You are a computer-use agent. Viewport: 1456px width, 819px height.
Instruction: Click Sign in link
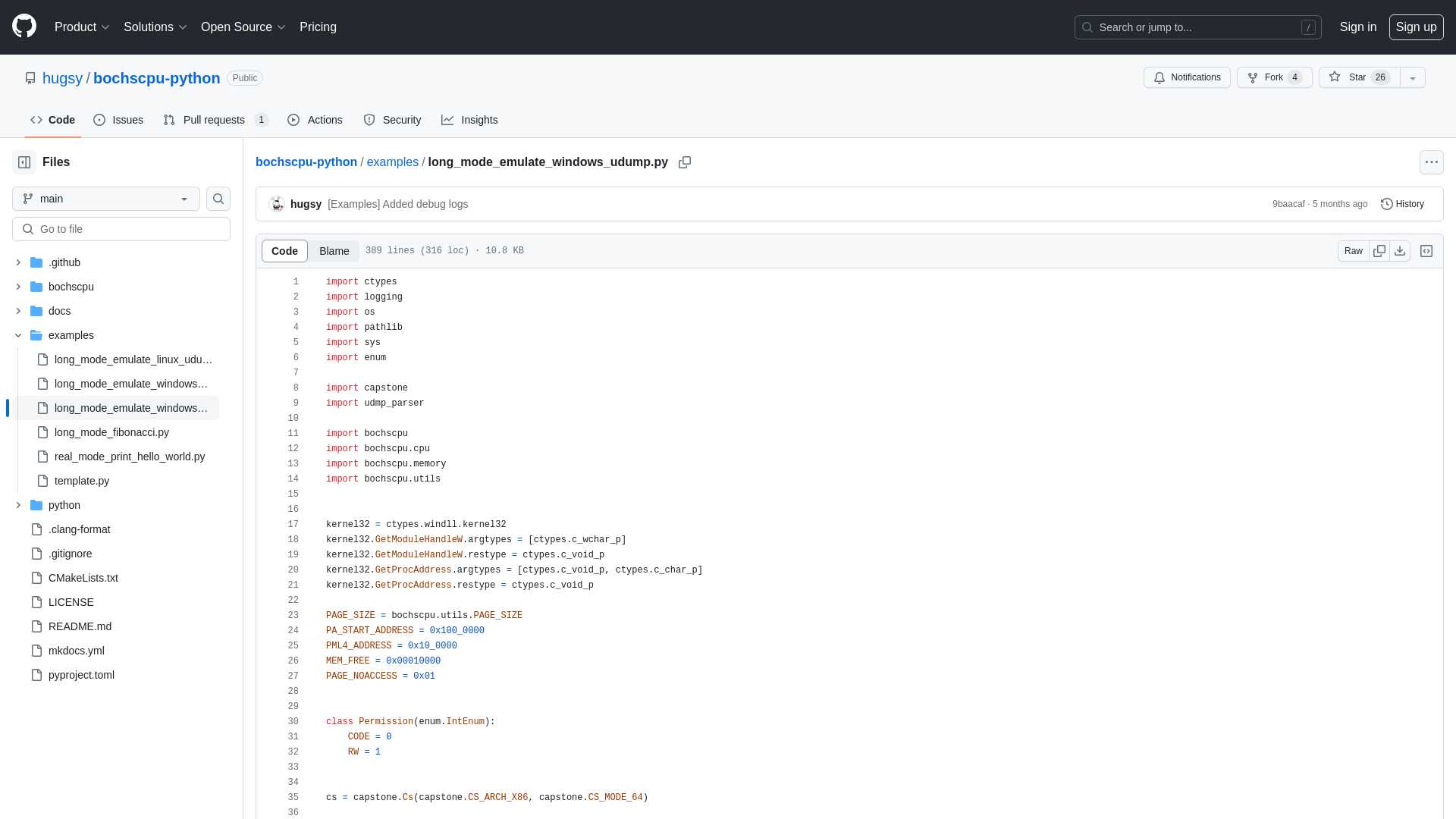click(x=1357, y=27)
